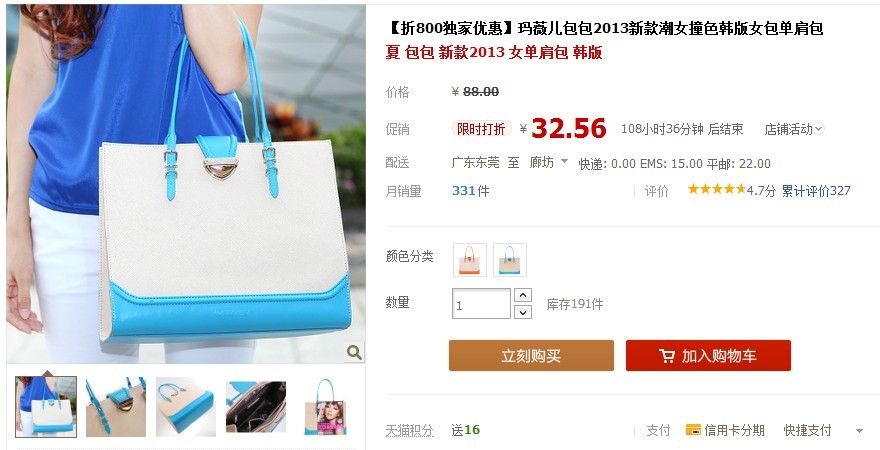Select the first thumbnail of model with bag
The image size is (880, 450).
pyautogui.click(x=46, y=407)
